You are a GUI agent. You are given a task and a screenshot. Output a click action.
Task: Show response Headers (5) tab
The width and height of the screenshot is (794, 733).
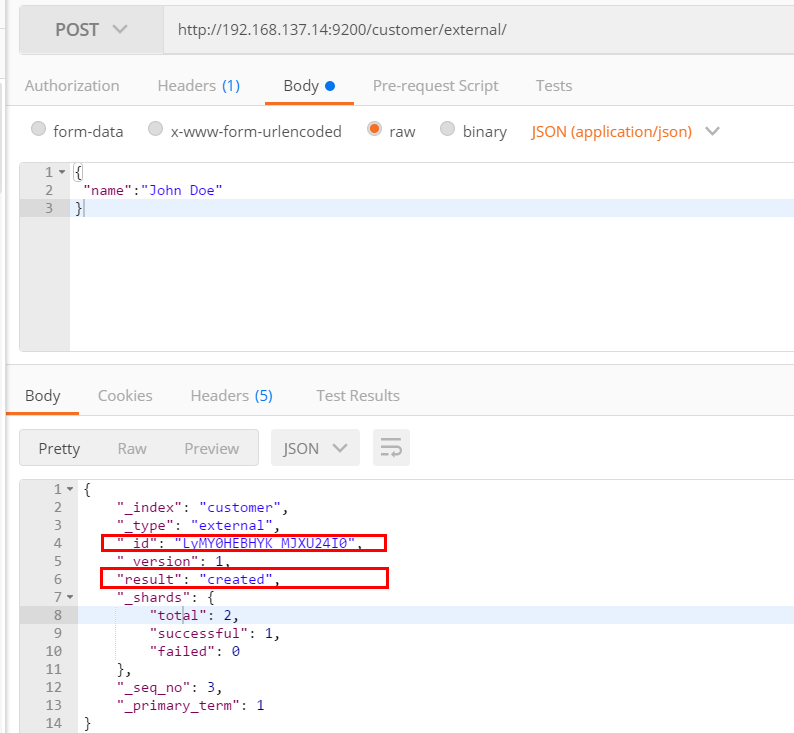[231, 396]
